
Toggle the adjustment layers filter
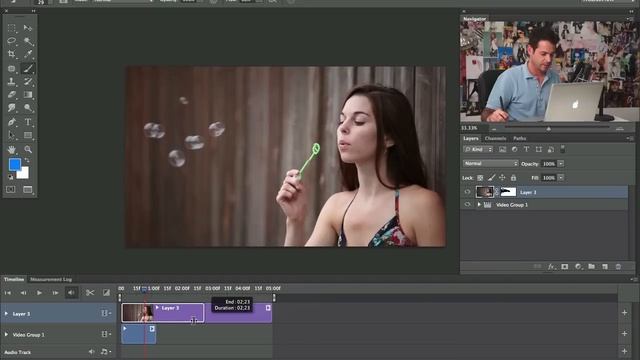pos(514,149)
